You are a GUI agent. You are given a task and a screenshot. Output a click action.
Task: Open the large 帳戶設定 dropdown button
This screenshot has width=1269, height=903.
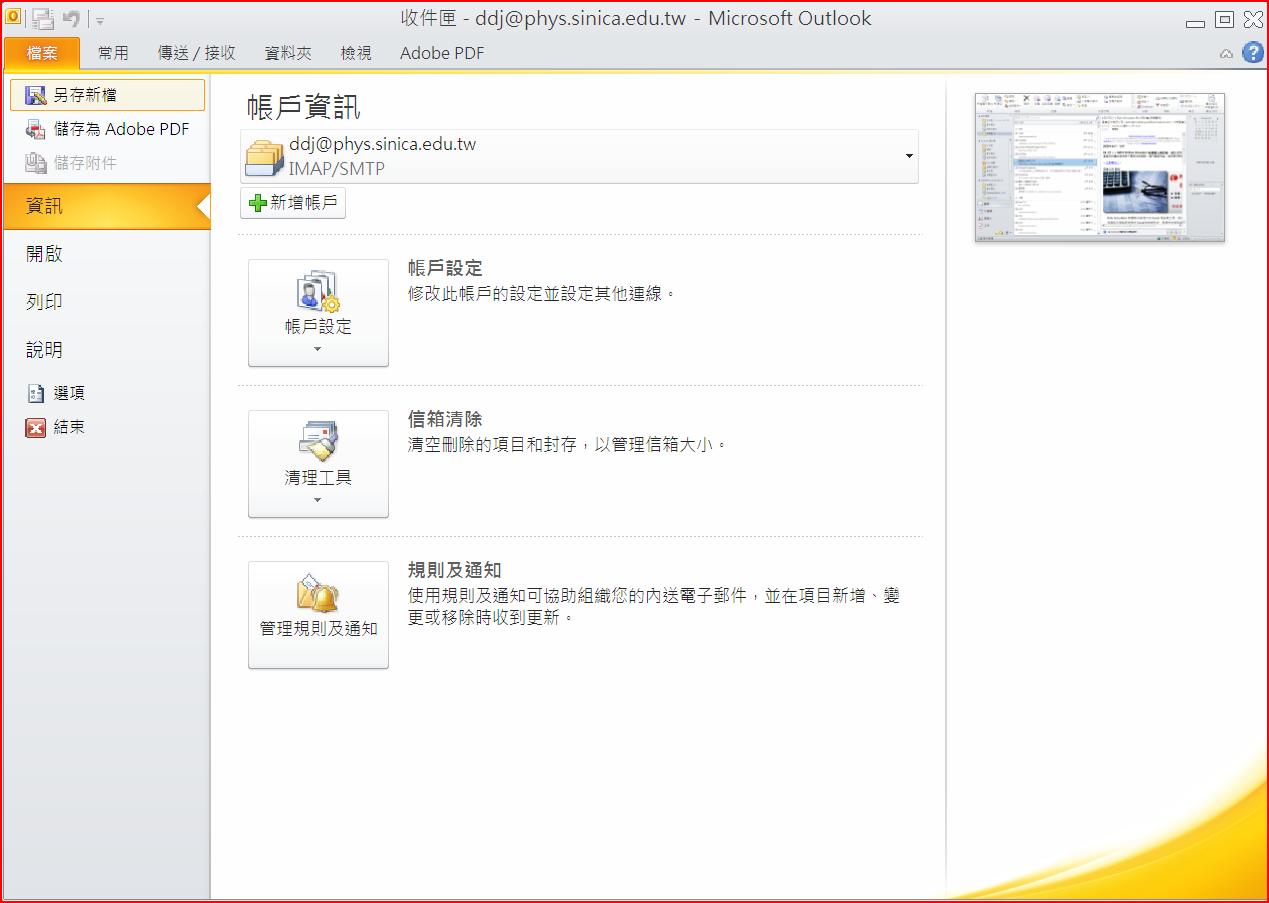coord(318,313)
